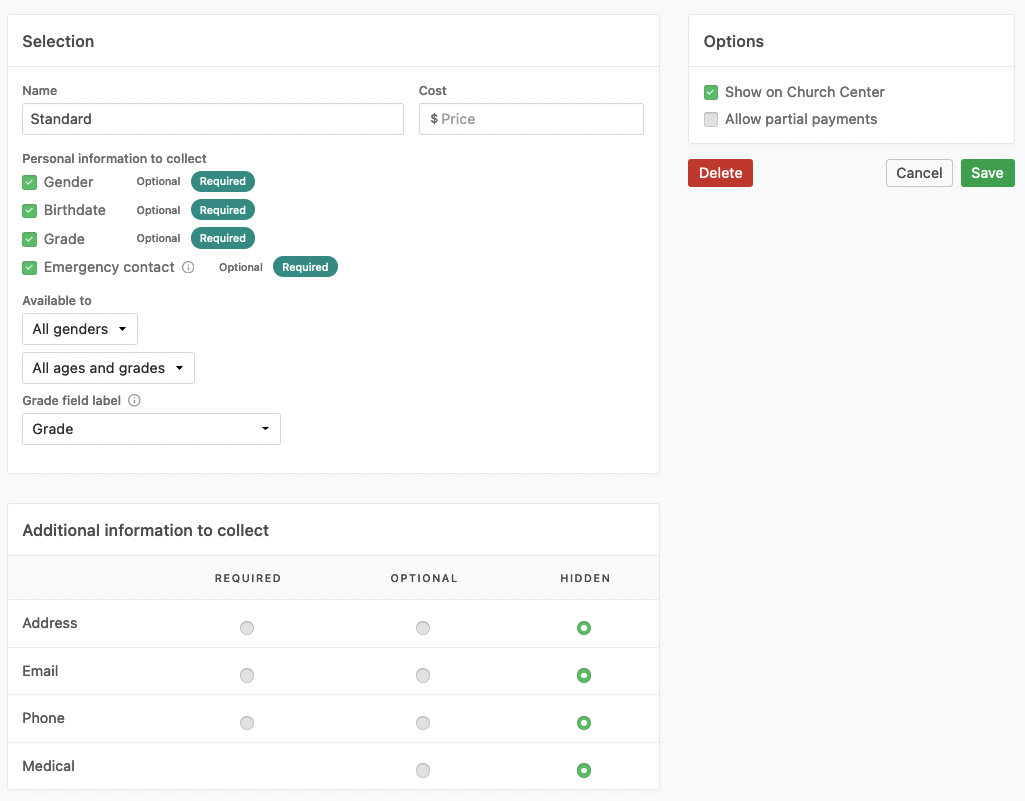
Task: Set Gender to Optional
Action: tap(158, 182)
